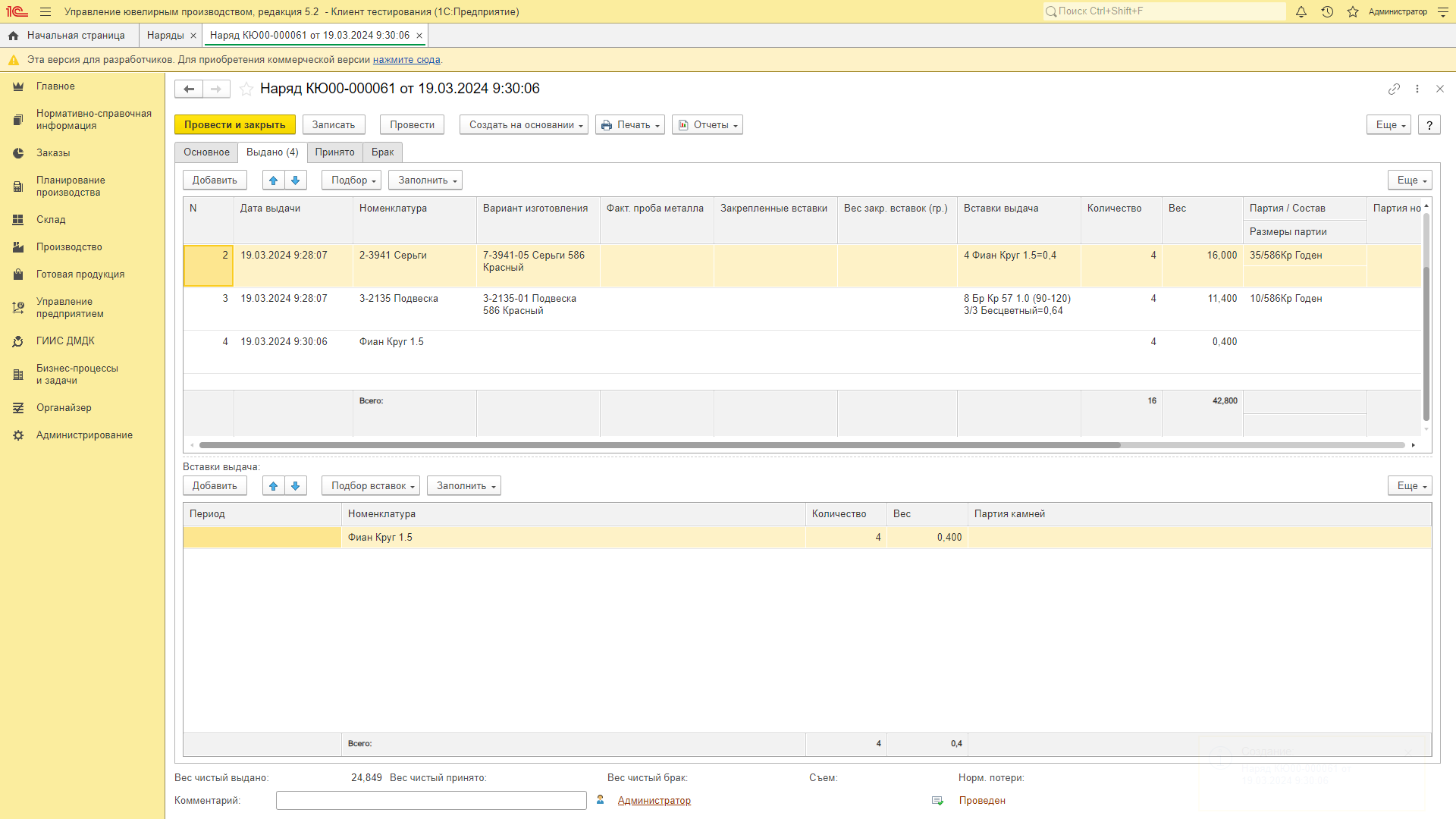
Task: Click Провести и закрыть button
Action: [x=235, y=125]
